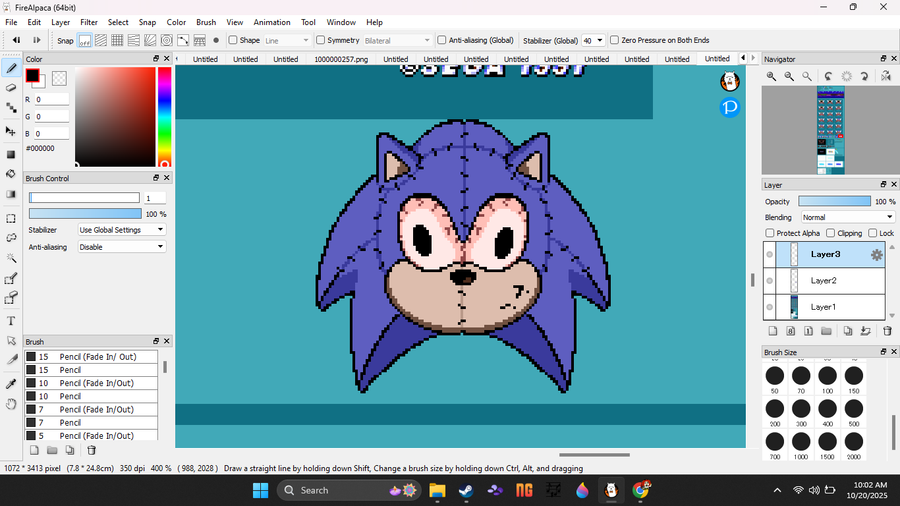Duplicate layer icon in Layer panel
900x506 pixels.
[848, 331]
